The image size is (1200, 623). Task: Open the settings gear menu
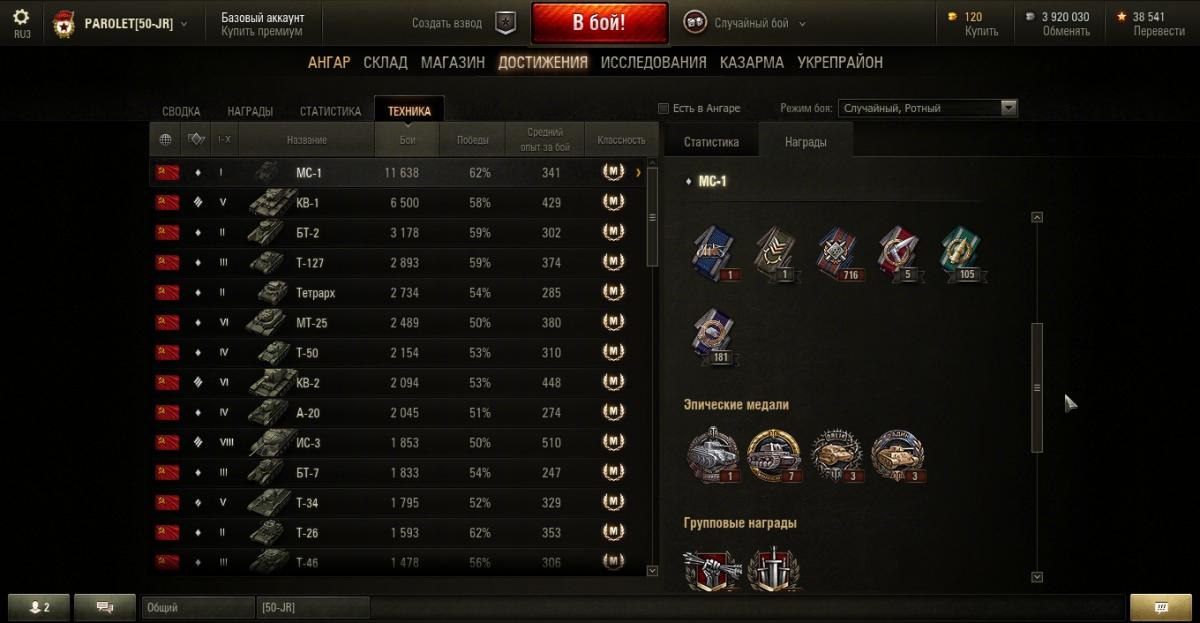click(x=21, y=17)
